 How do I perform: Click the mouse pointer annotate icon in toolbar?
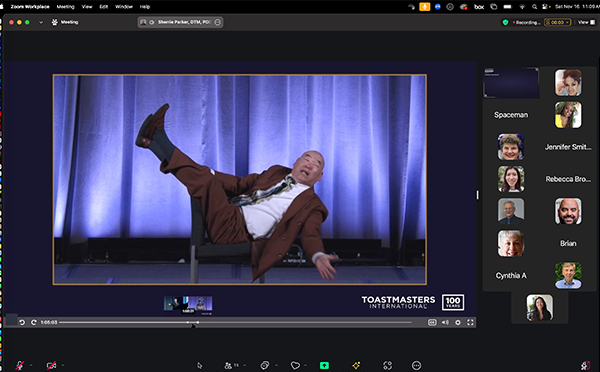point(199,365)
